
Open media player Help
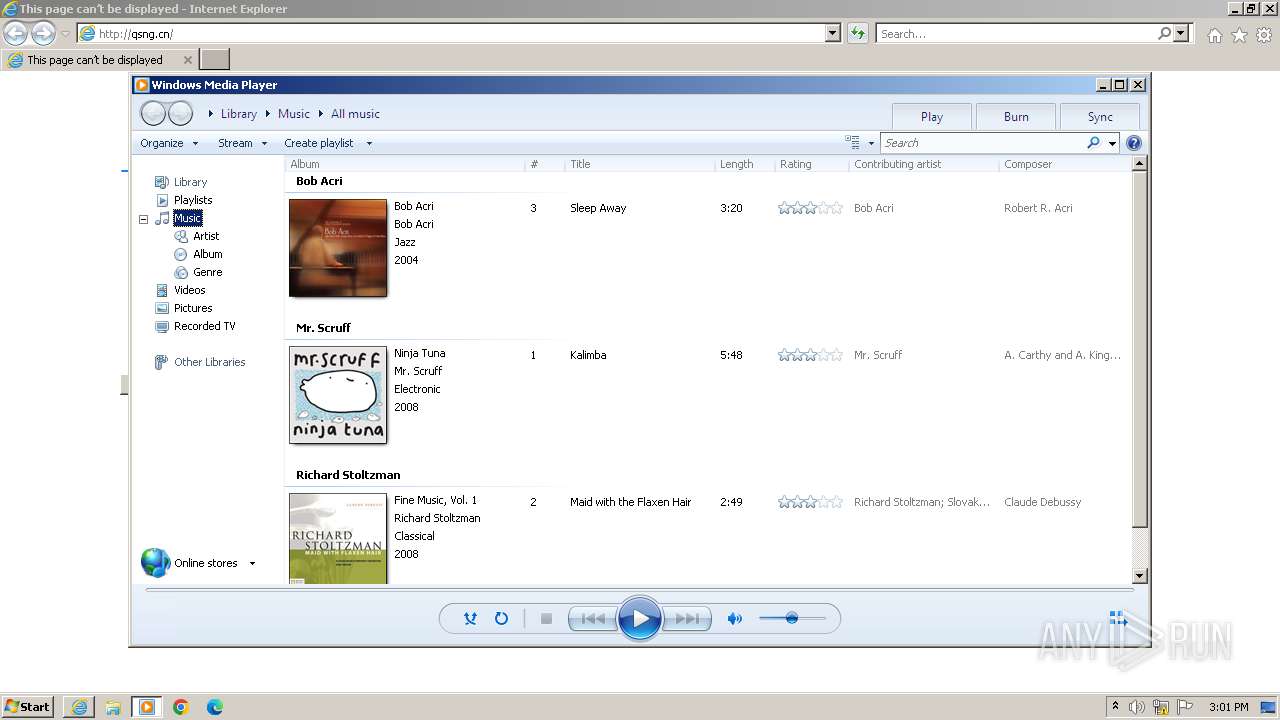point(1134,143)
